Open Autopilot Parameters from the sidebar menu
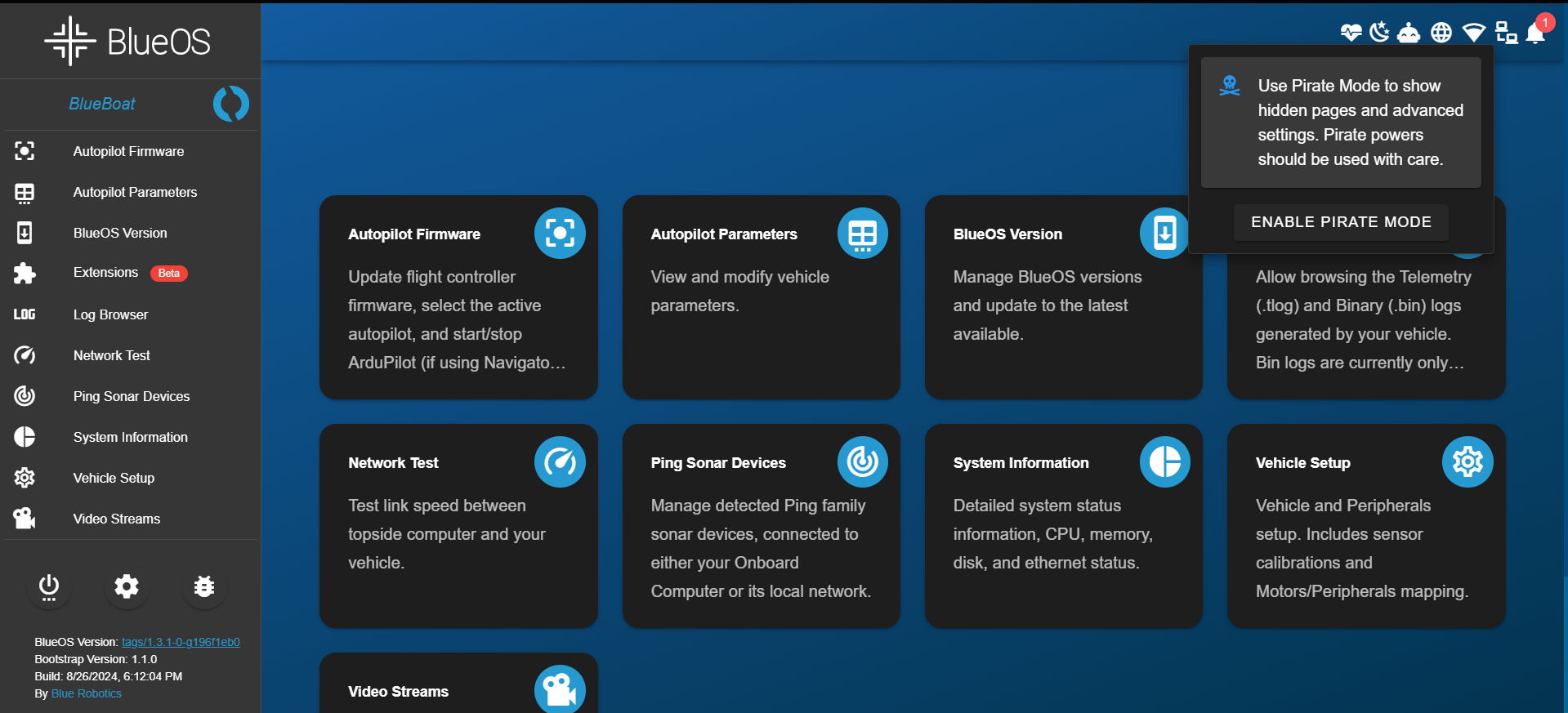1568x713 pixels. (131, 192)
